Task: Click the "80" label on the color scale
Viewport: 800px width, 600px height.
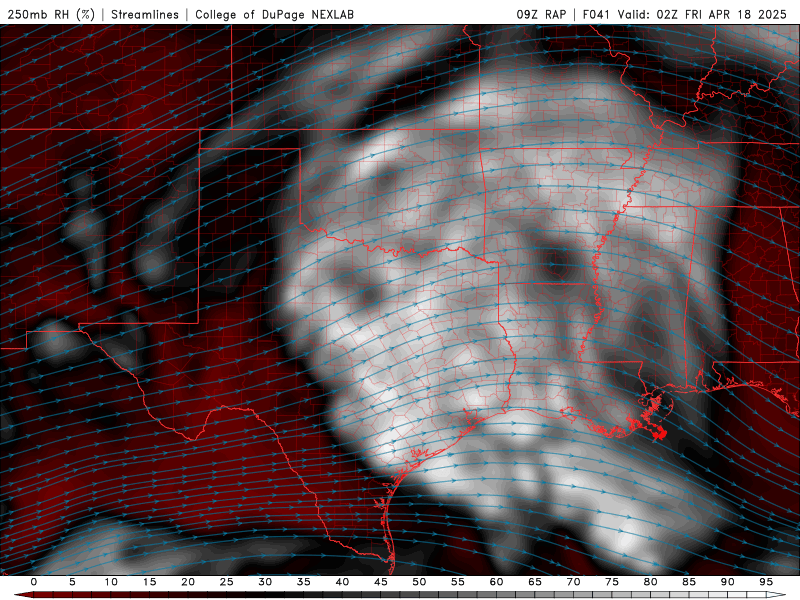Action: [650, 582]
